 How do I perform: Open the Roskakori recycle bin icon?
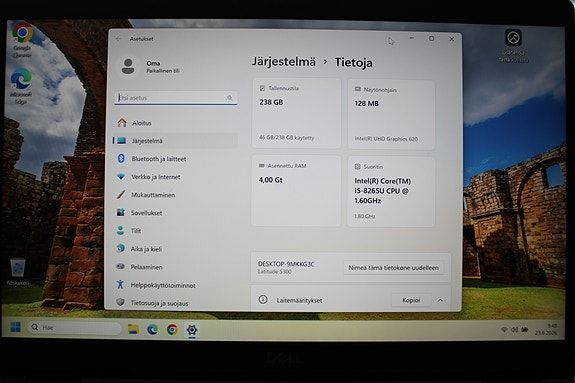point(18,271)
